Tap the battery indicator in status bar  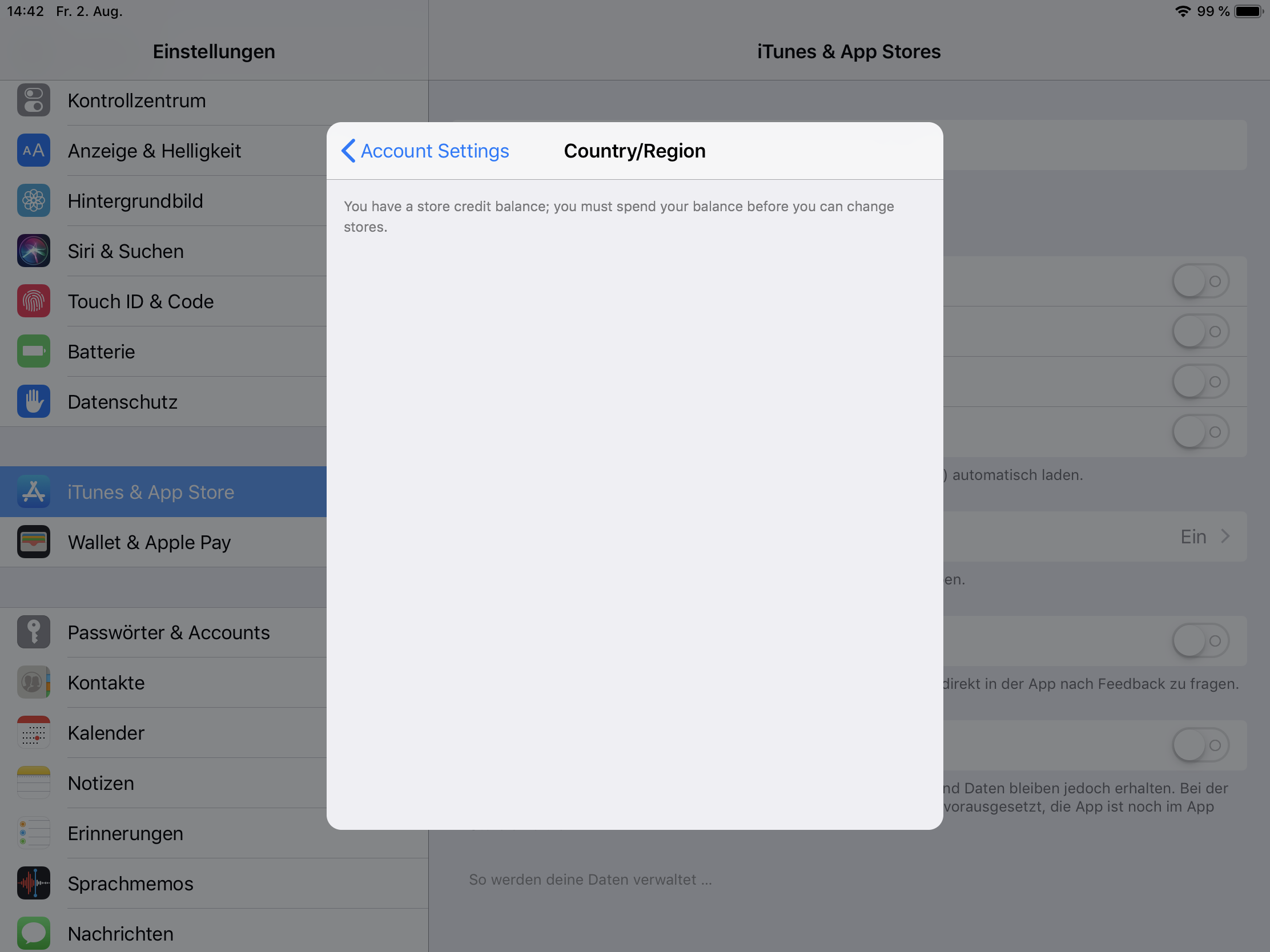1249,11
